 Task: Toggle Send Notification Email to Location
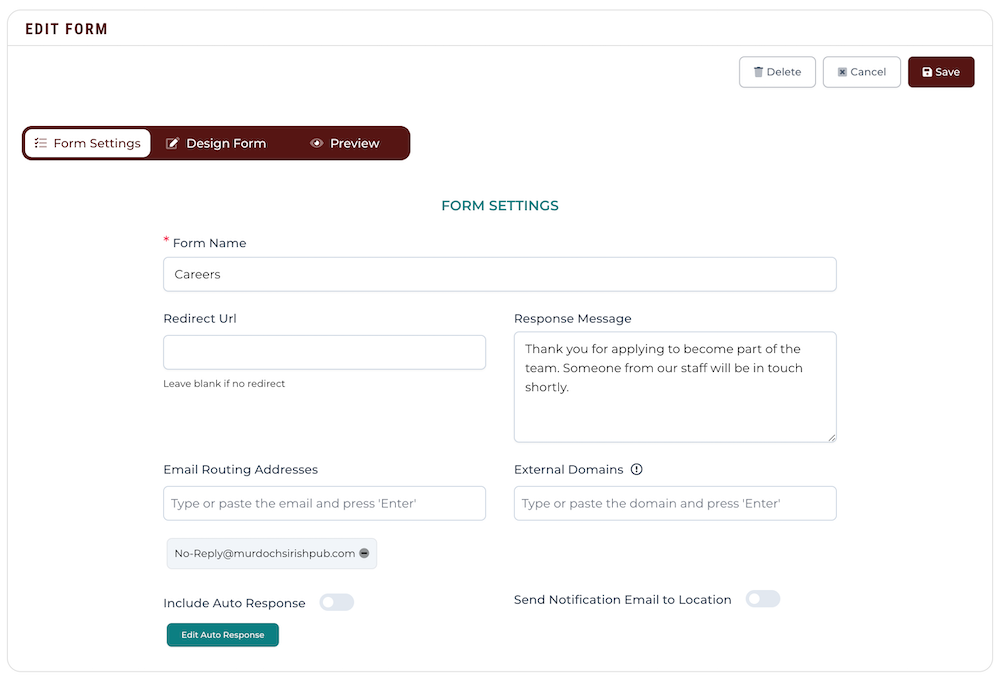(763, 599)
